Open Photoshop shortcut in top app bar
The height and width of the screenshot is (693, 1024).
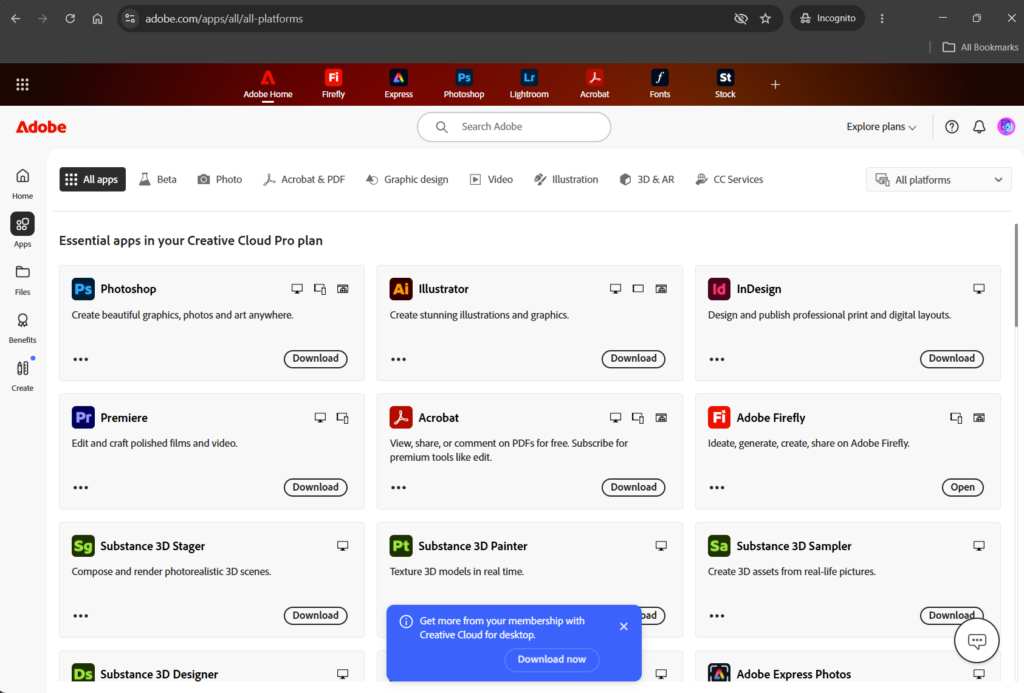click(x=464, y=84)
